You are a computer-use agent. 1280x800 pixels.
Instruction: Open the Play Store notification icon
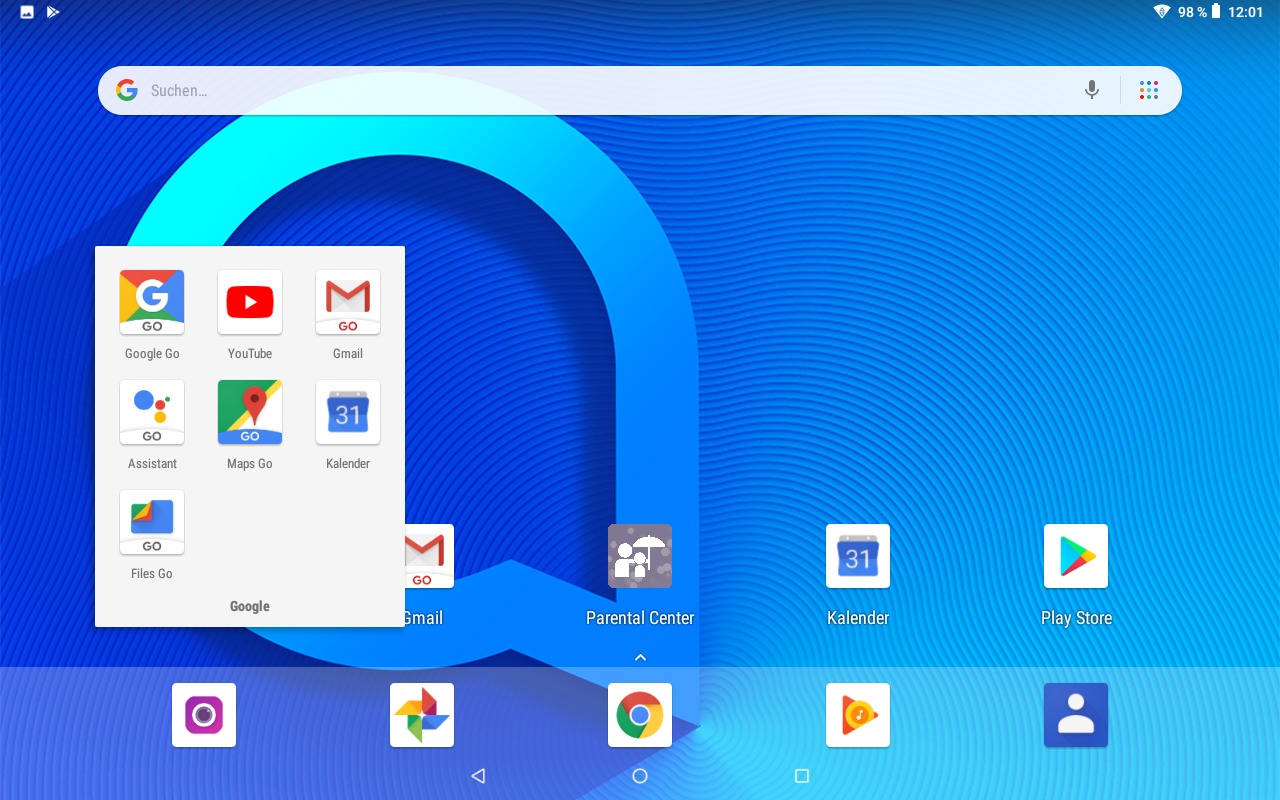(53, 12)
